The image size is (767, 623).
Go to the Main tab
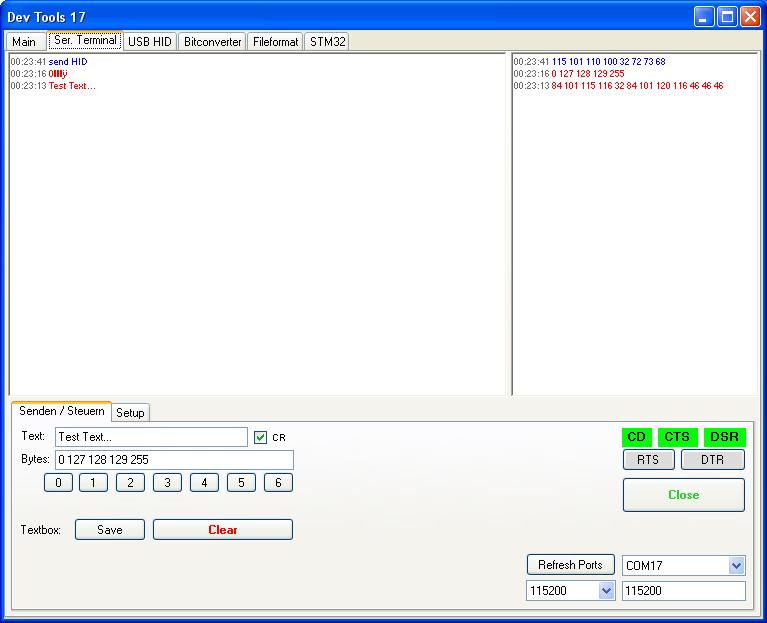(x=24, y=42)
